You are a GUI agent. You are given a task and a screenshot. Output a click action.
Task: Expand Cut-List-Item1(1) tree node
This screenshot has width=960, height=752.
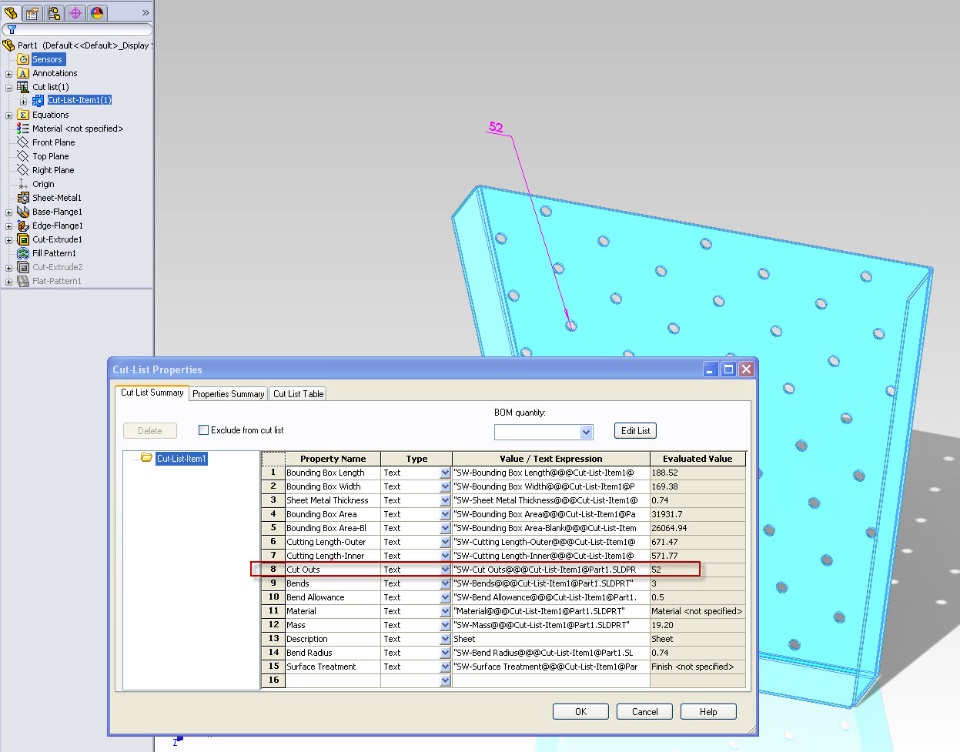click(x=23, y=101)
